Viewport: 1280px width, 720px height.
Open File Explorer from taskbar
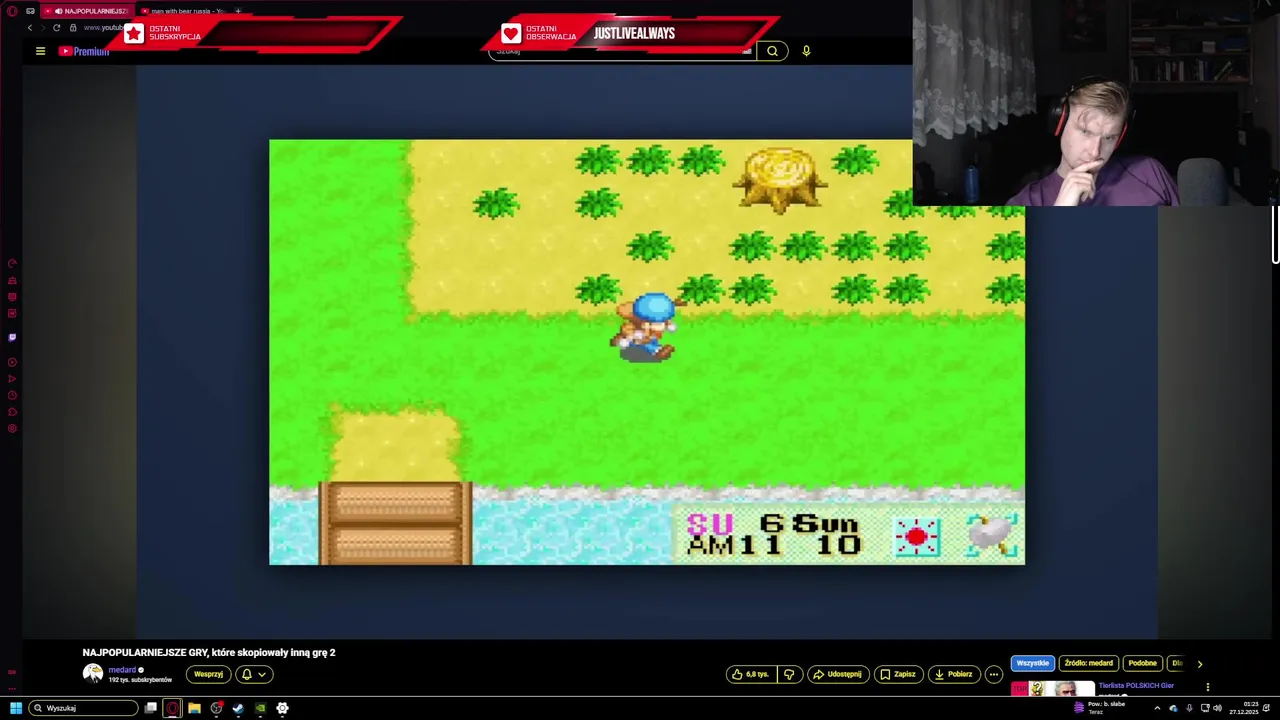point(194,708)
